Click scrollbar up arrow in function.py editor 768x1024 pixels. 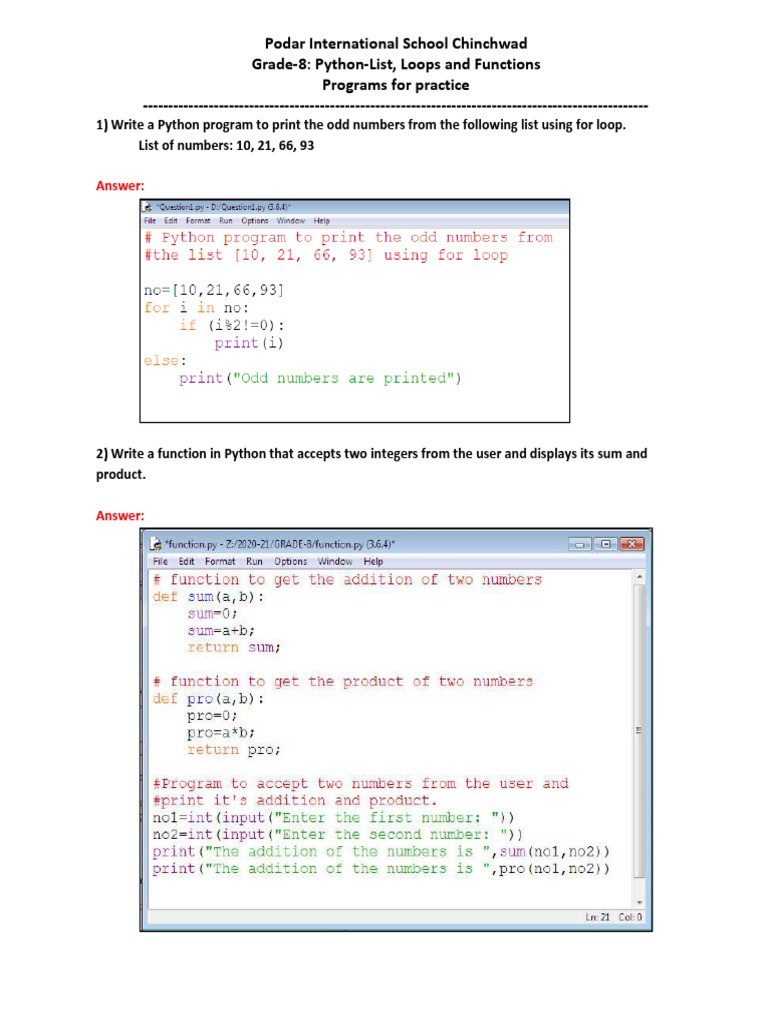(639, 577)
